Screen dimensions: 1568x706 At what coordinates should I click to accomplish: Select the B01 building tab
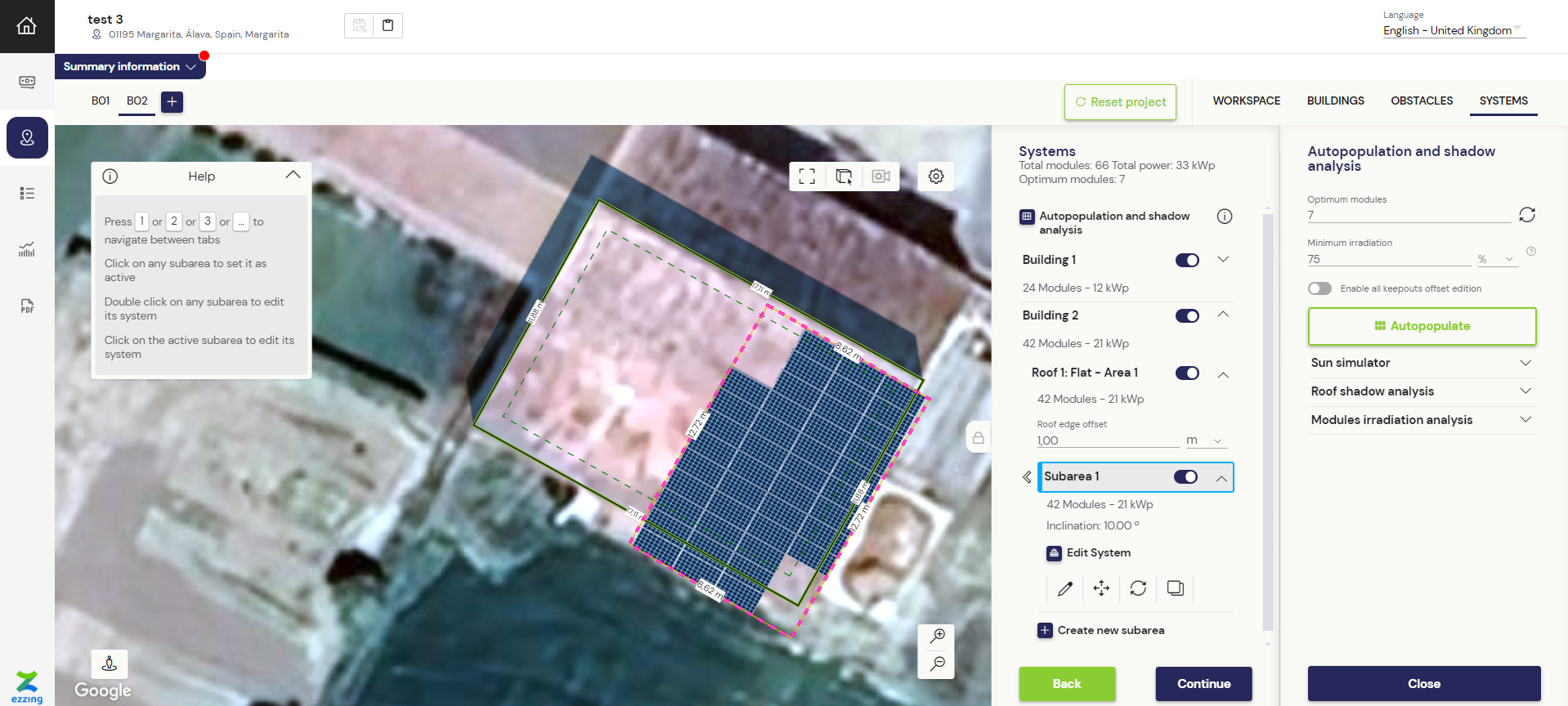tap(101, 101)
